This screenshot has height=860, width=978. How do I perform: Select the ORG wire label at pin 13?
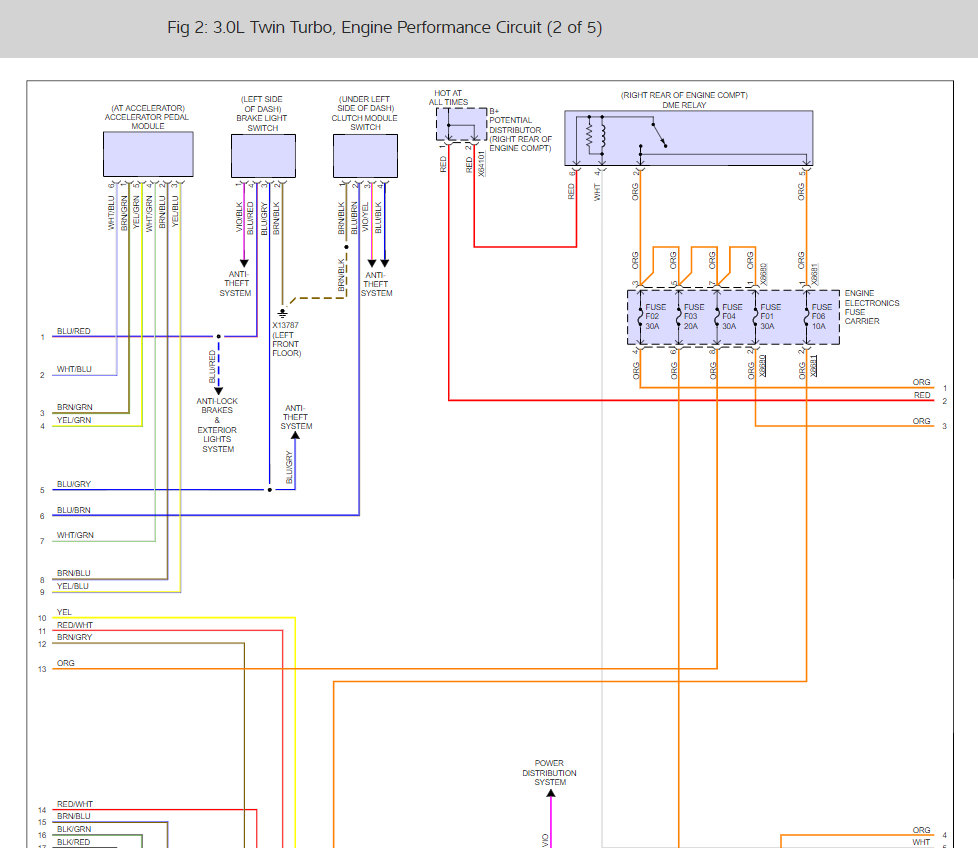65,663
